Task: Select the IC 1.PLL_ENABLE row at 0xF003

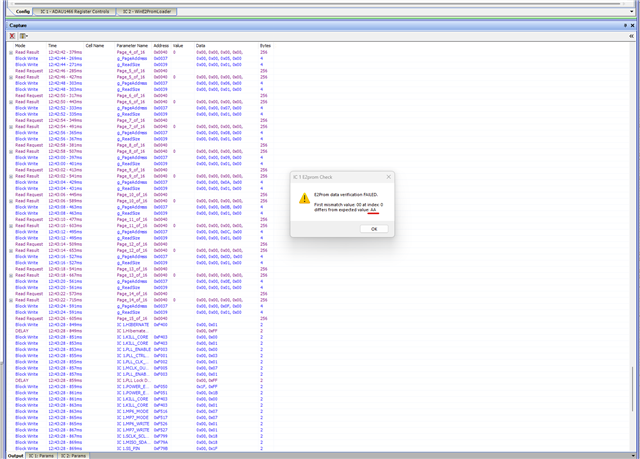Action: (x=139, y=350)
